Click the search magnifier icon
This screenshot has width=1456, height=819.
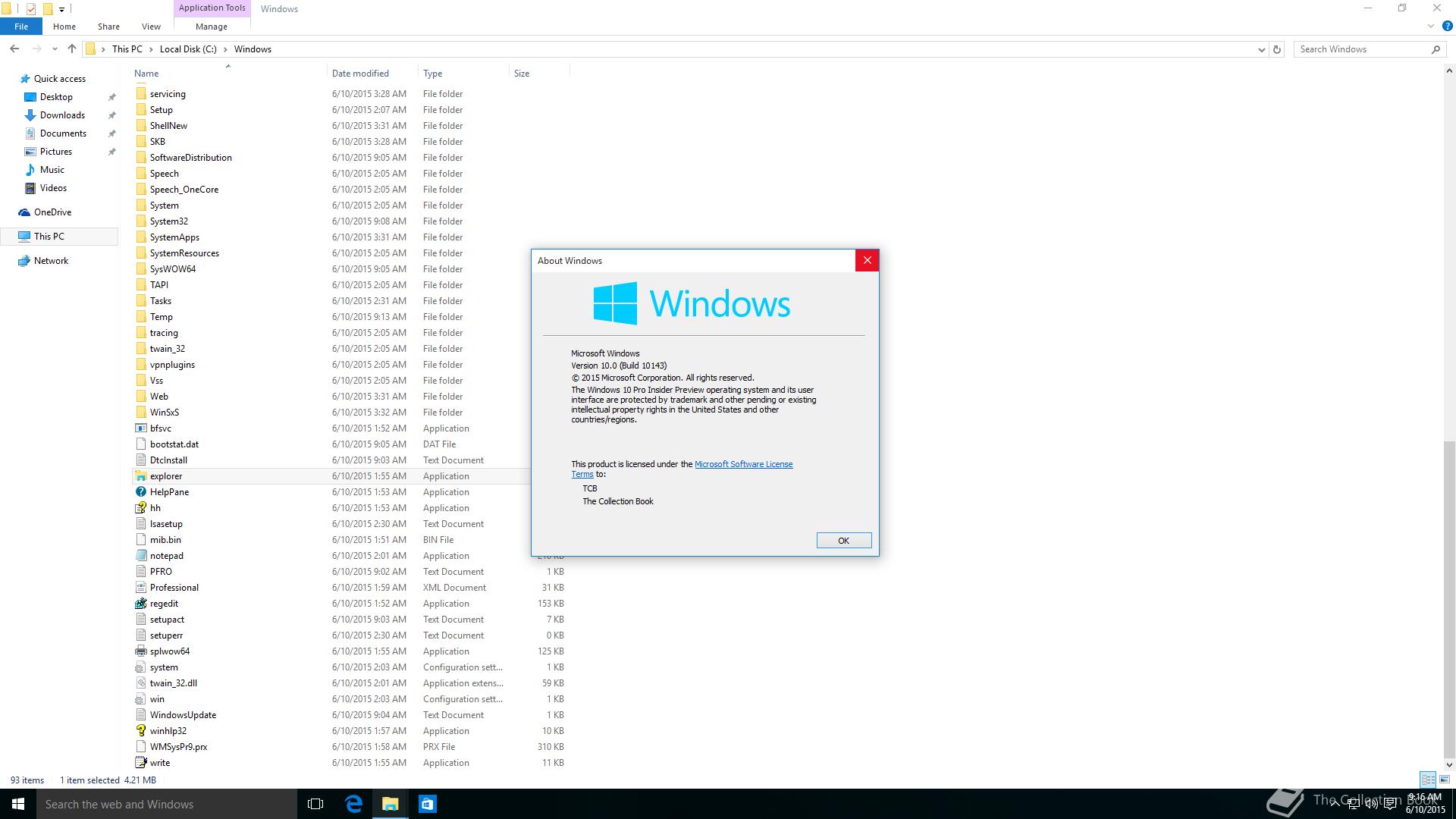click(1436, 49)
